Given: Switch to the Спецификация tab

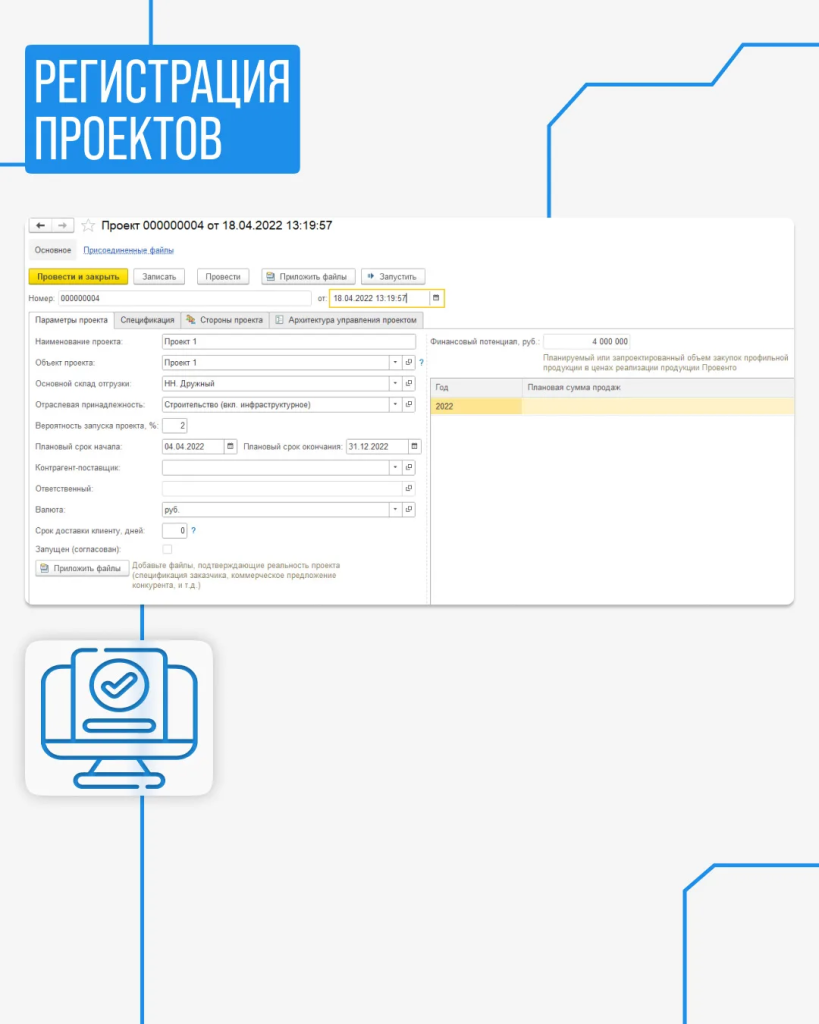Looking at the screenshot, I should tap(147, 320).
